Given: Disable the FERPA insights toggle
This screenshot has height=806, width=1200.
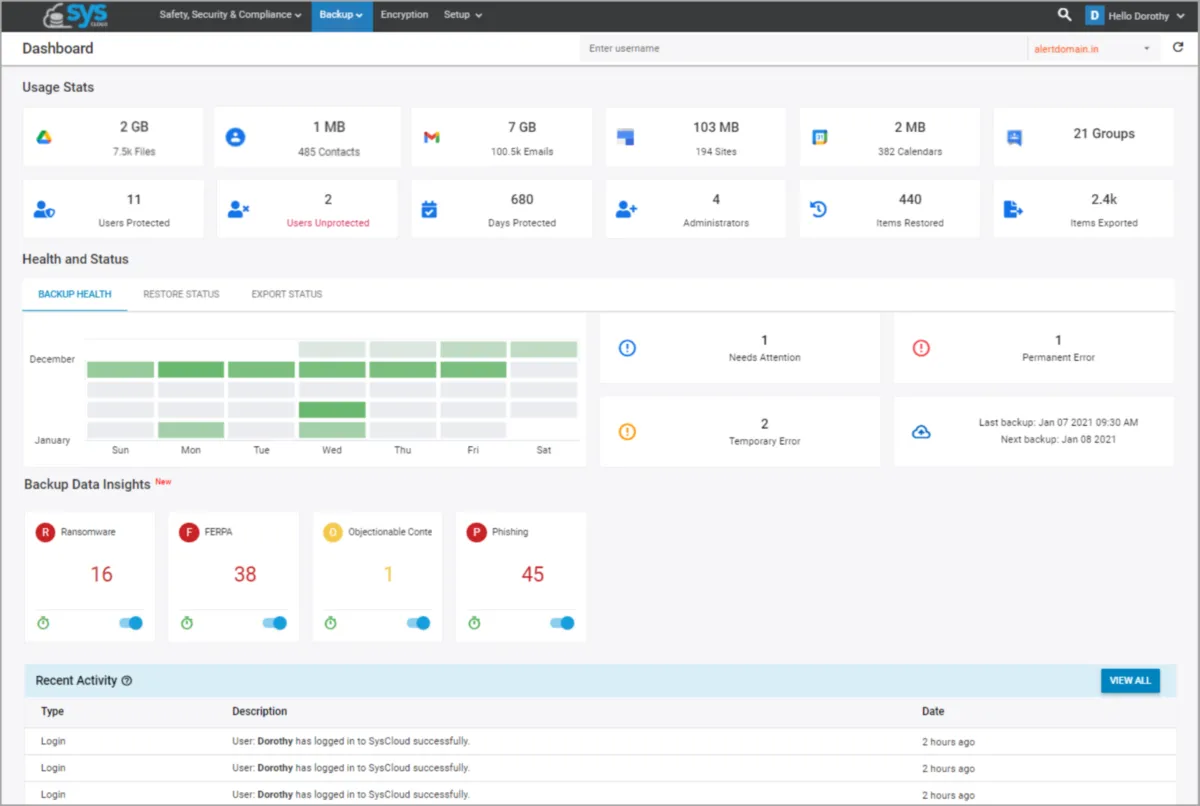Looking at the screenshot, I should (274, 623).
